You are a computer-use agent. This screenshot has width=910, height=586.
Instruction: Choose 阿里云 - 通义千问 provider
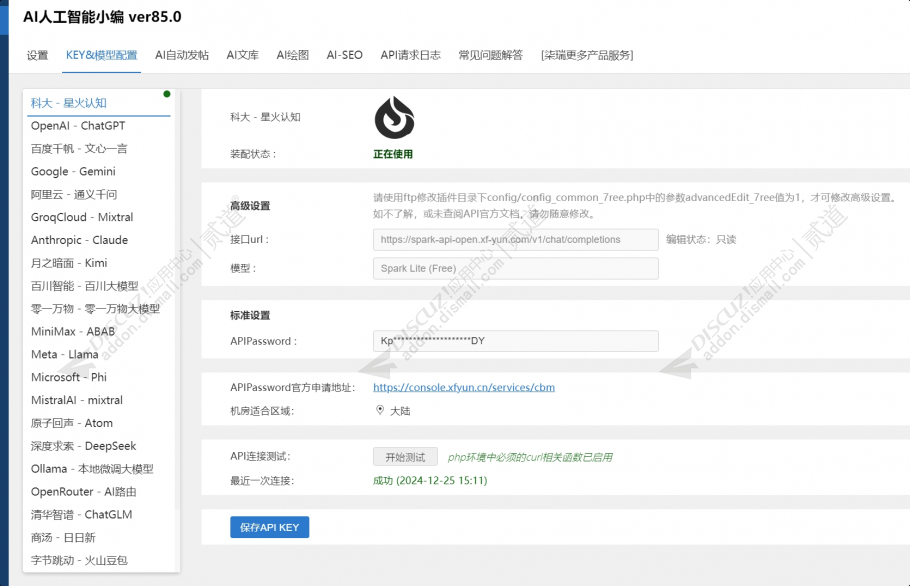click(x=74, y=194)
